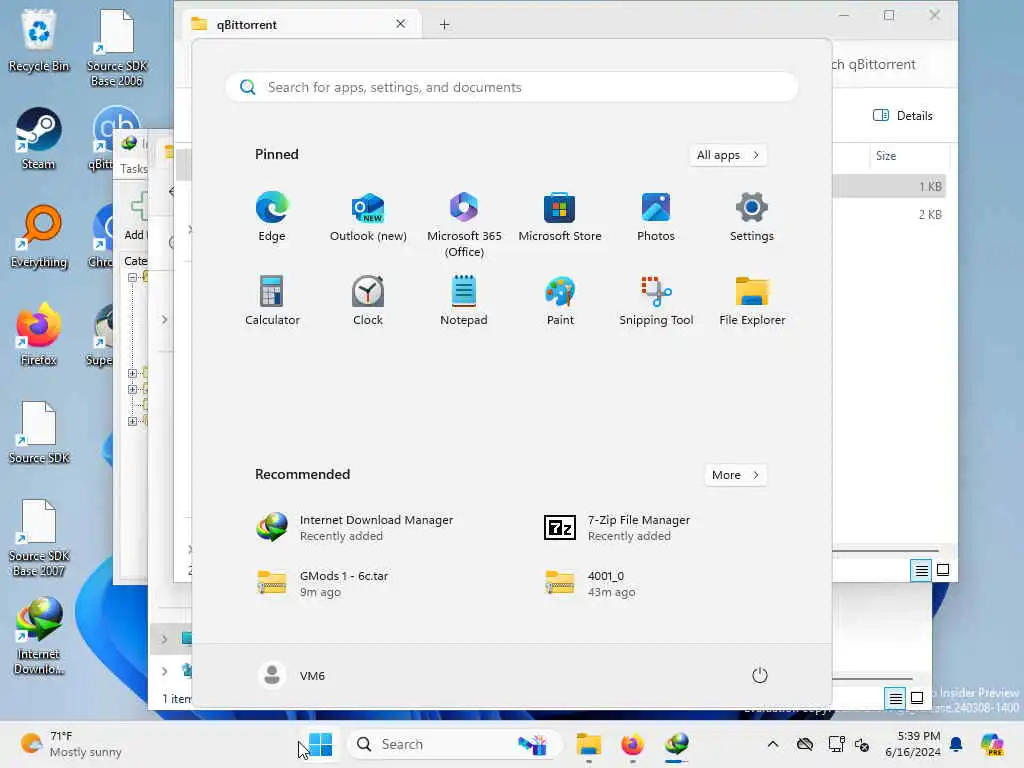Open Settings from pinned apps

coord(752,217)
